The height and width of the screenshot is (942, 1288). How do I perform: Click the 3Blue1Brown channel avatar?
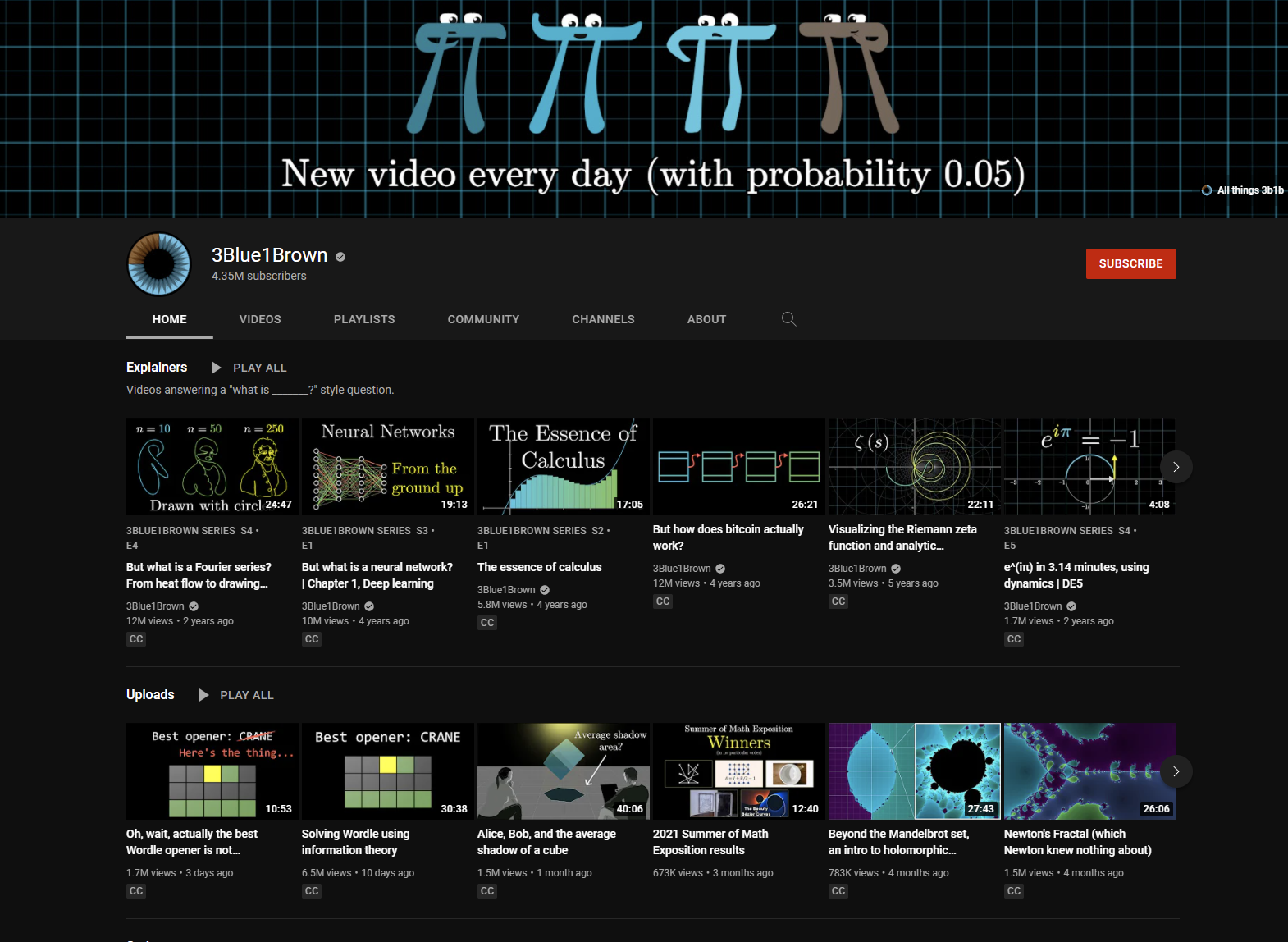click(x=159, y=263)
